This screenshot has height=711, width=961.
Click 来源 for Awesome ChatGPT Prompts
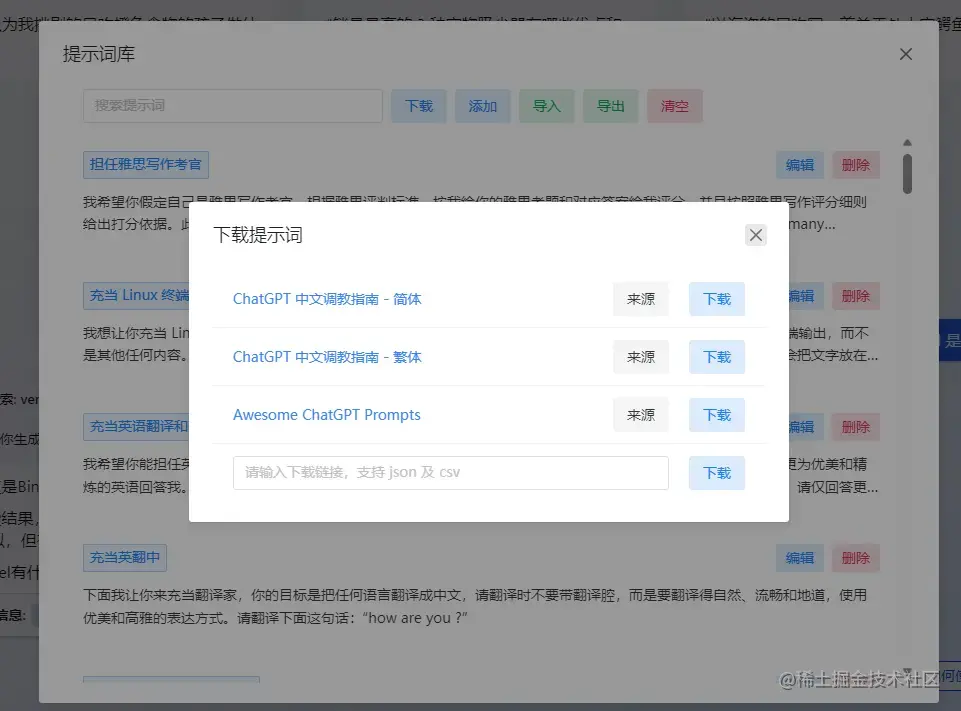(640, 415)
